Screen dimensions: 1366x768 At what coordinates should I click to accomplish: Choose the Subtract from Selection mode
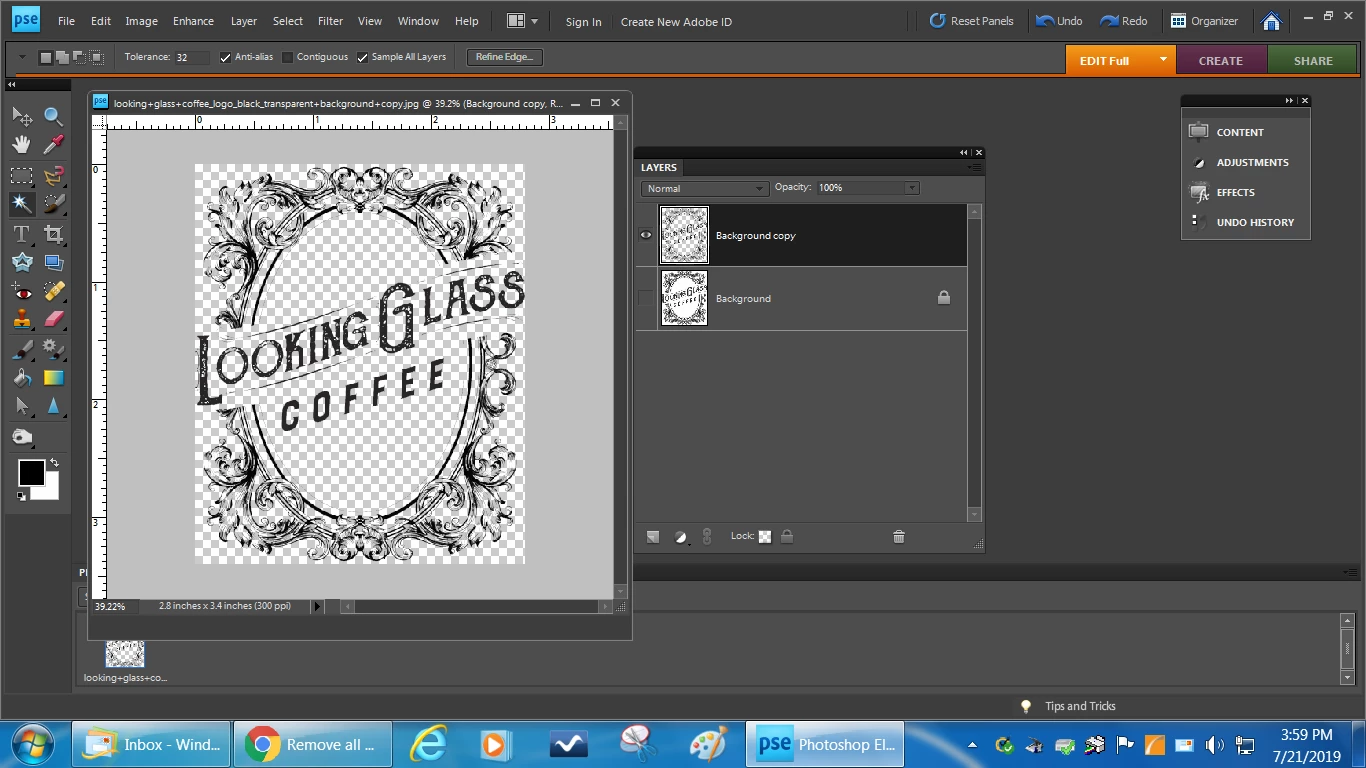80,58
